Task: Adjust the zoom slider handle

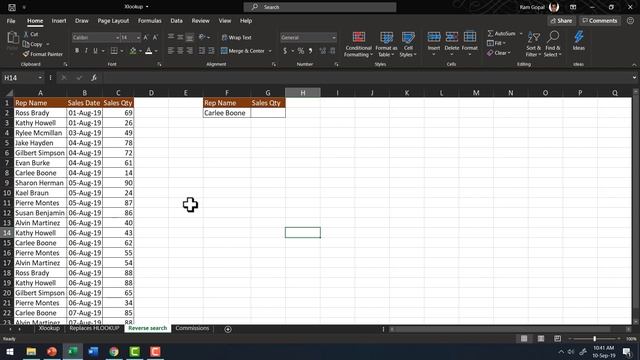Action: click(x=595, y=339)
